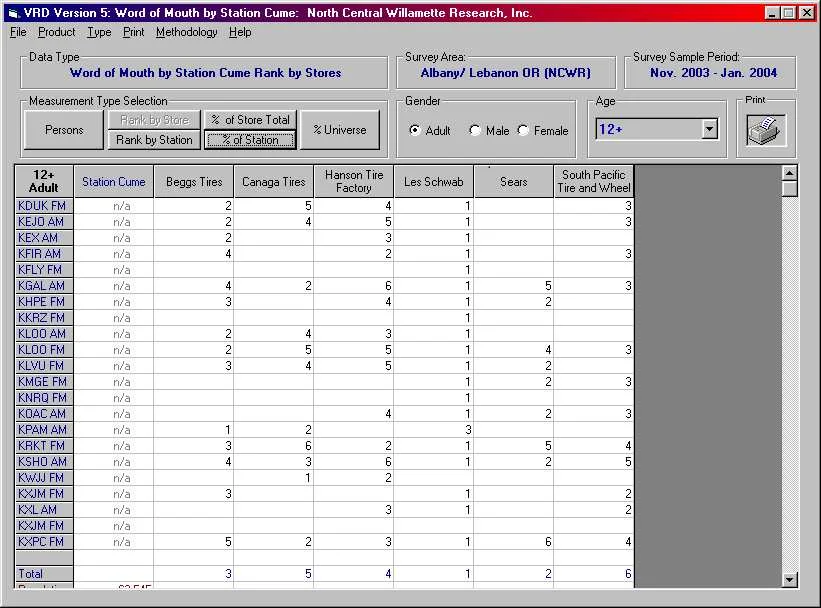821x608 pixels.
Task: Click Word of Mouth by Station Cume Rank text
Action: coord(205,73)
